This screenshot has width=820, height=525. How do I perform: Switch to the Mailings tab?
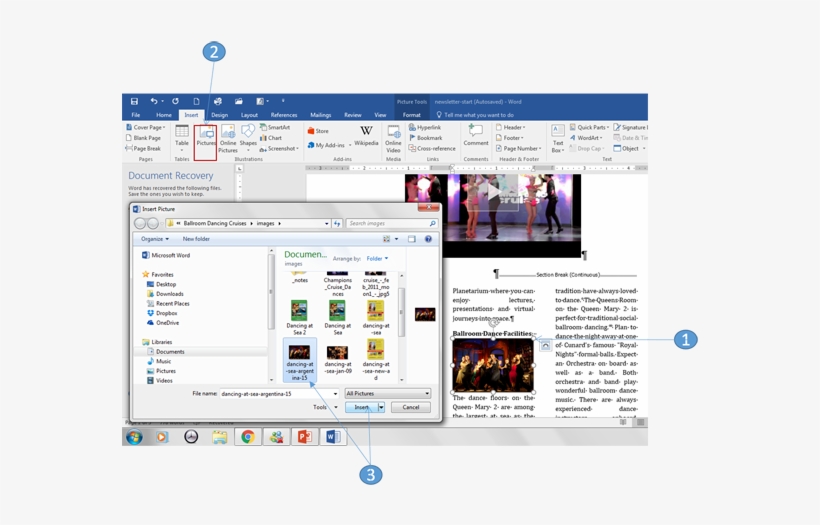(321, 115)
